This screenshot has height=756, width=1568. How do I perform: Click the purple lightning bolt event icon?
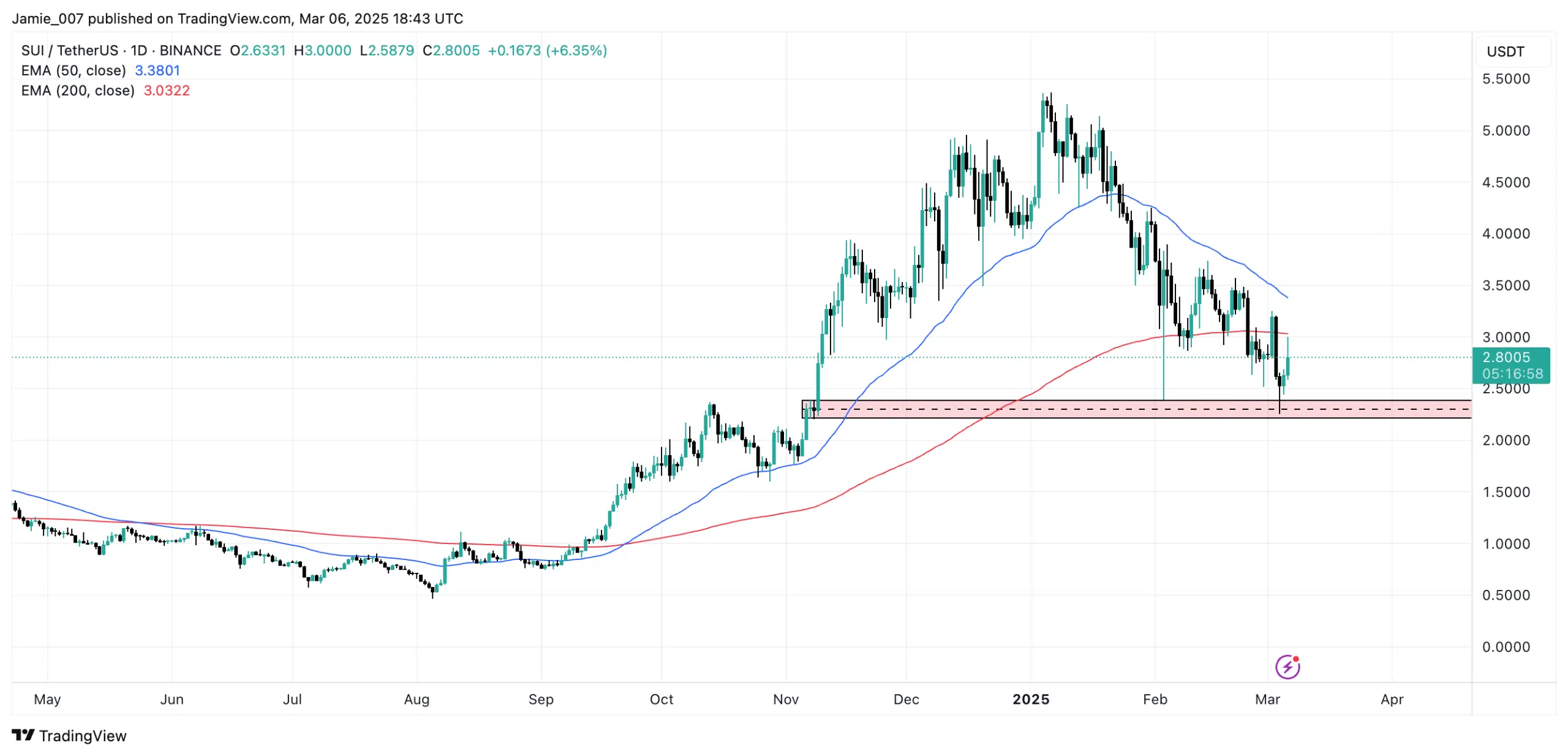pyautogui.click(x=1286, y=667)
